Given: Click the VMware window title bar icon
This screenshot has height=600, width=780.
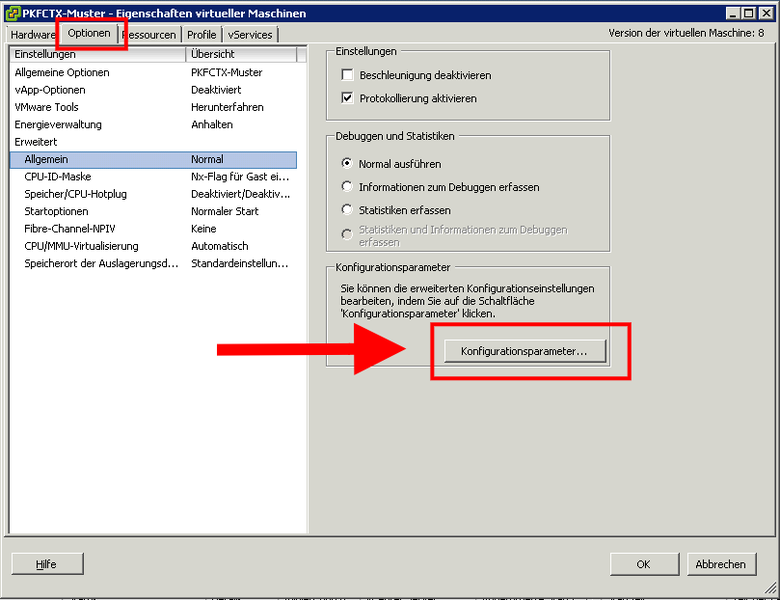Looking at the screenshot, I should tap(13, 13).
